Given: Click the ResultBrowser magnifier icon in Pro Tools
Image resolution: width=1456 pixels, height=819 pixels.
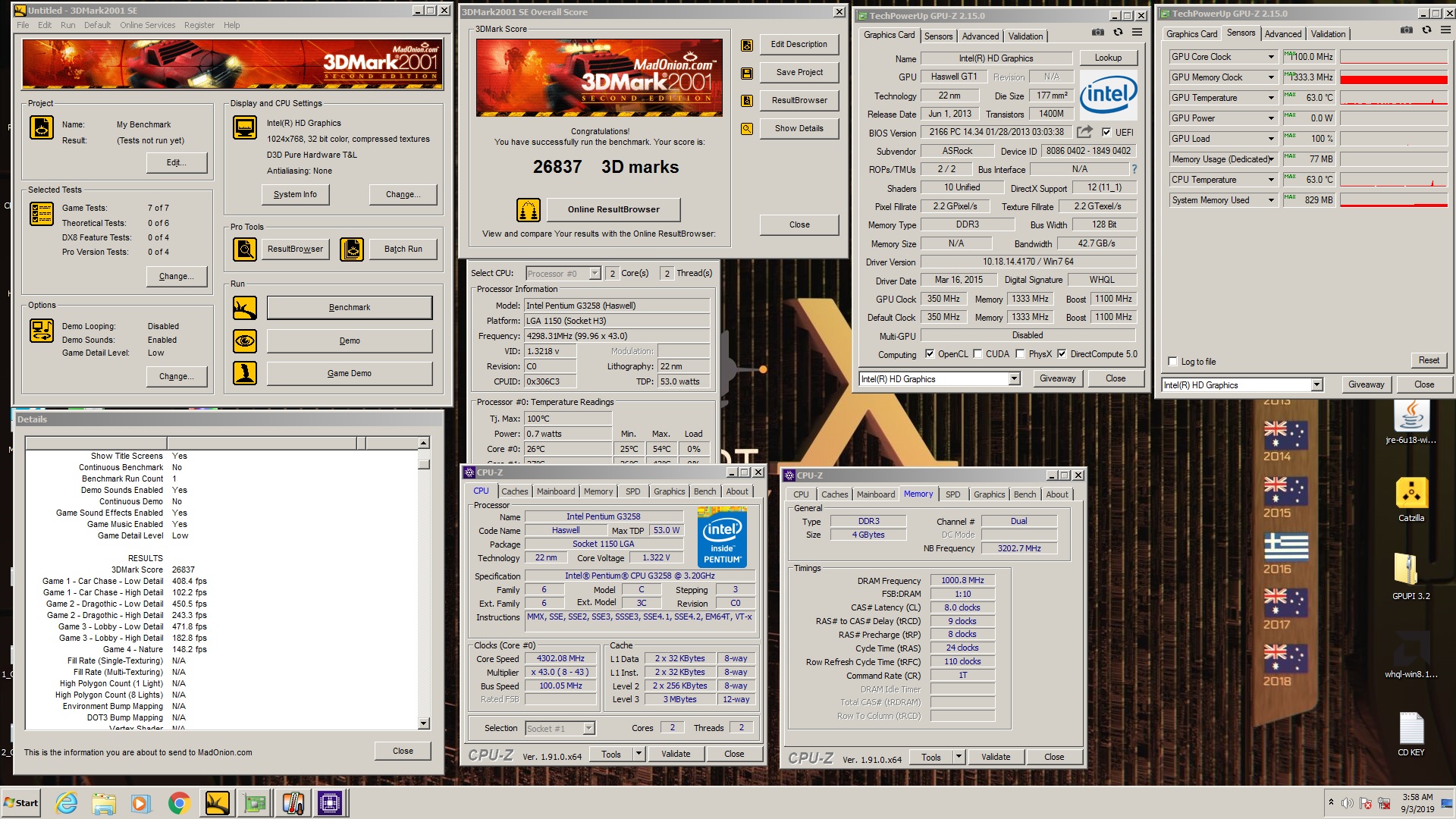Looking at the screenshot, I should pyautogui.click(x=245, y=249).
